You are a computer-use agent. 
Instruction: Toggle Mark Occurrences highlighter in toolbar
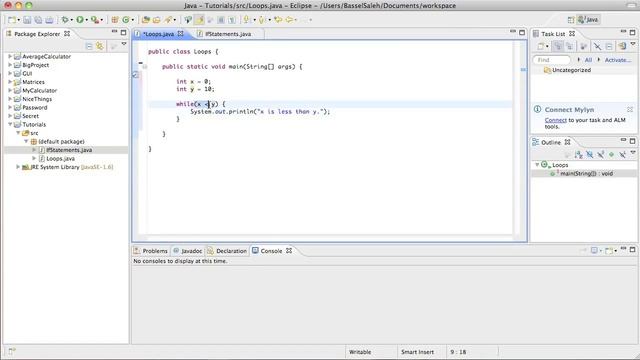(200, 20)
